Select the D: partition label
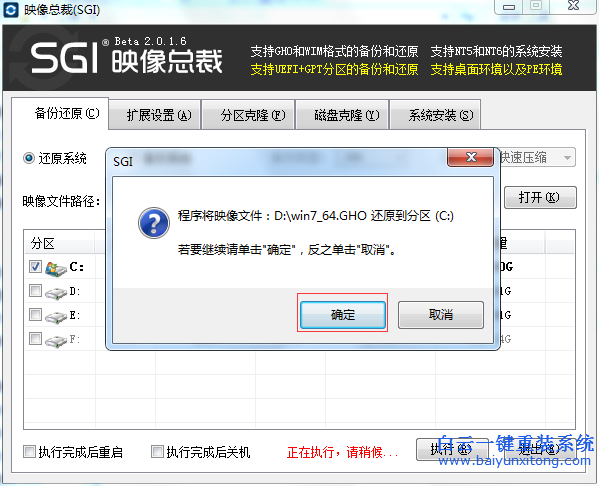 [75, 292]
